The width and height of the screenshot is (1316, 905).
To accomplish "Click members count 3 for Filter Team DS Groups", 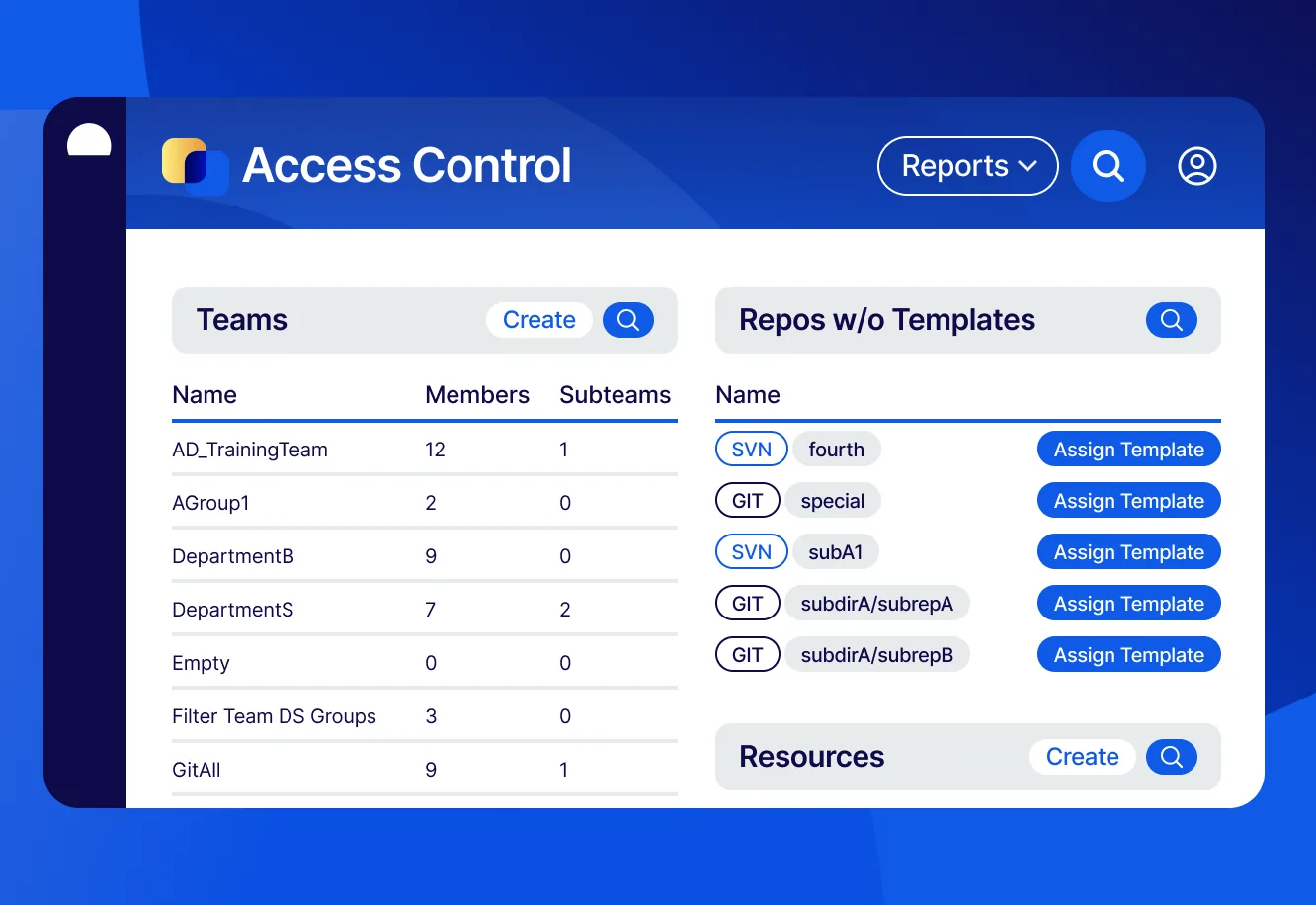I will tap(431, 716).
